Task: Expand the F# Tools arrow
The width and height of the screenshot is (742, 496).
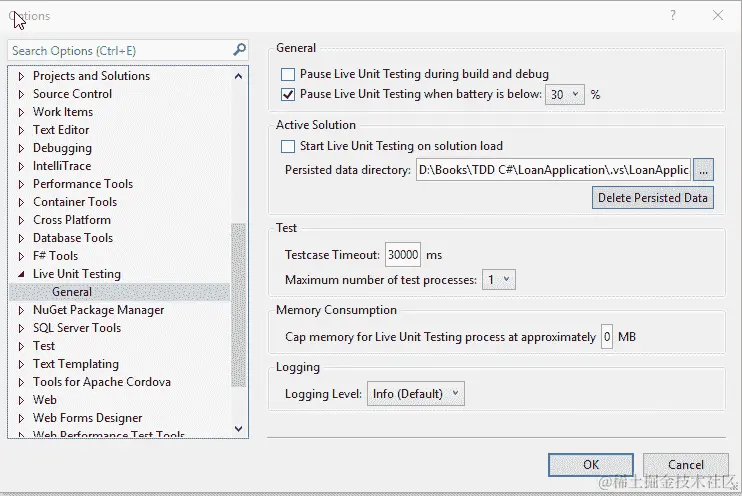Action: click(21, 256)
